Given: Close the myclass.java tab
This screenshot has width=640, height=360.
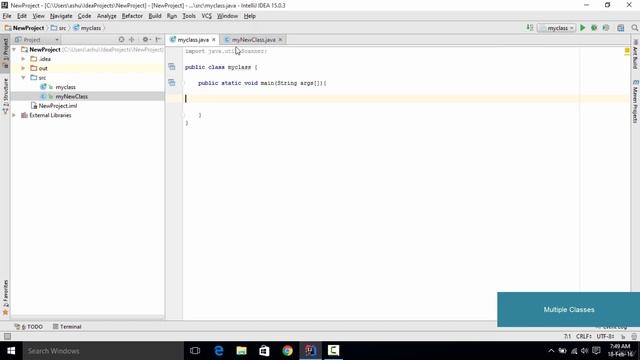Looking at the screenshot, I should (x=213, y=40).
